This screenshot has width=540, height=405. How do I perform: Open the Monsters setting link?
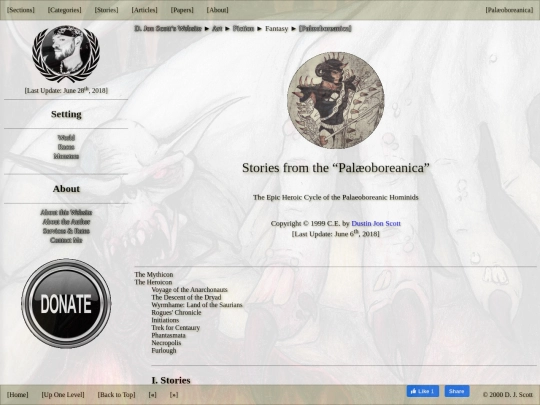pos(66,156)
